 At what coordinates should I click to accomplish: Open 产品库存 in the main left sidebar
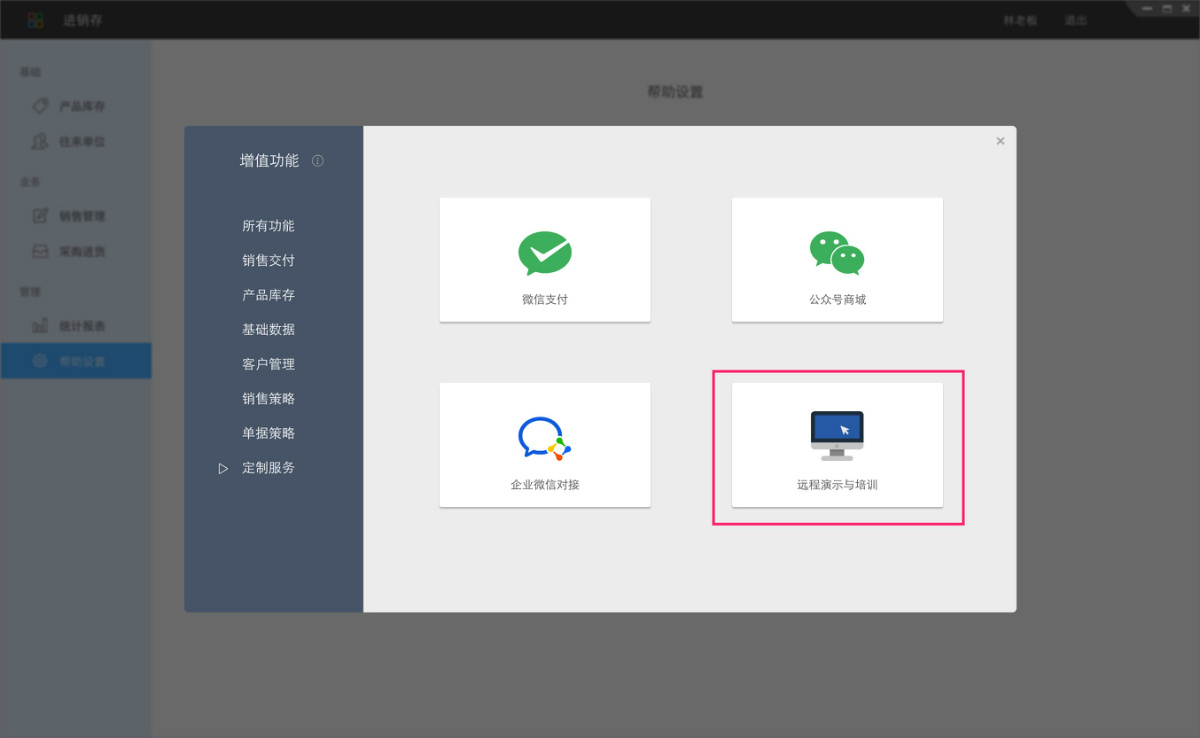pos(76,106)
